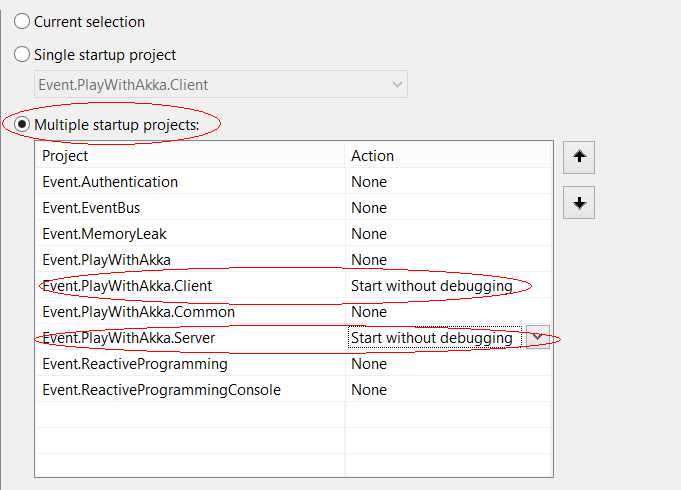Choose the Single startup project option
Image resolution: width=681 pixels, height=490 pixels.
click(22, 55)
